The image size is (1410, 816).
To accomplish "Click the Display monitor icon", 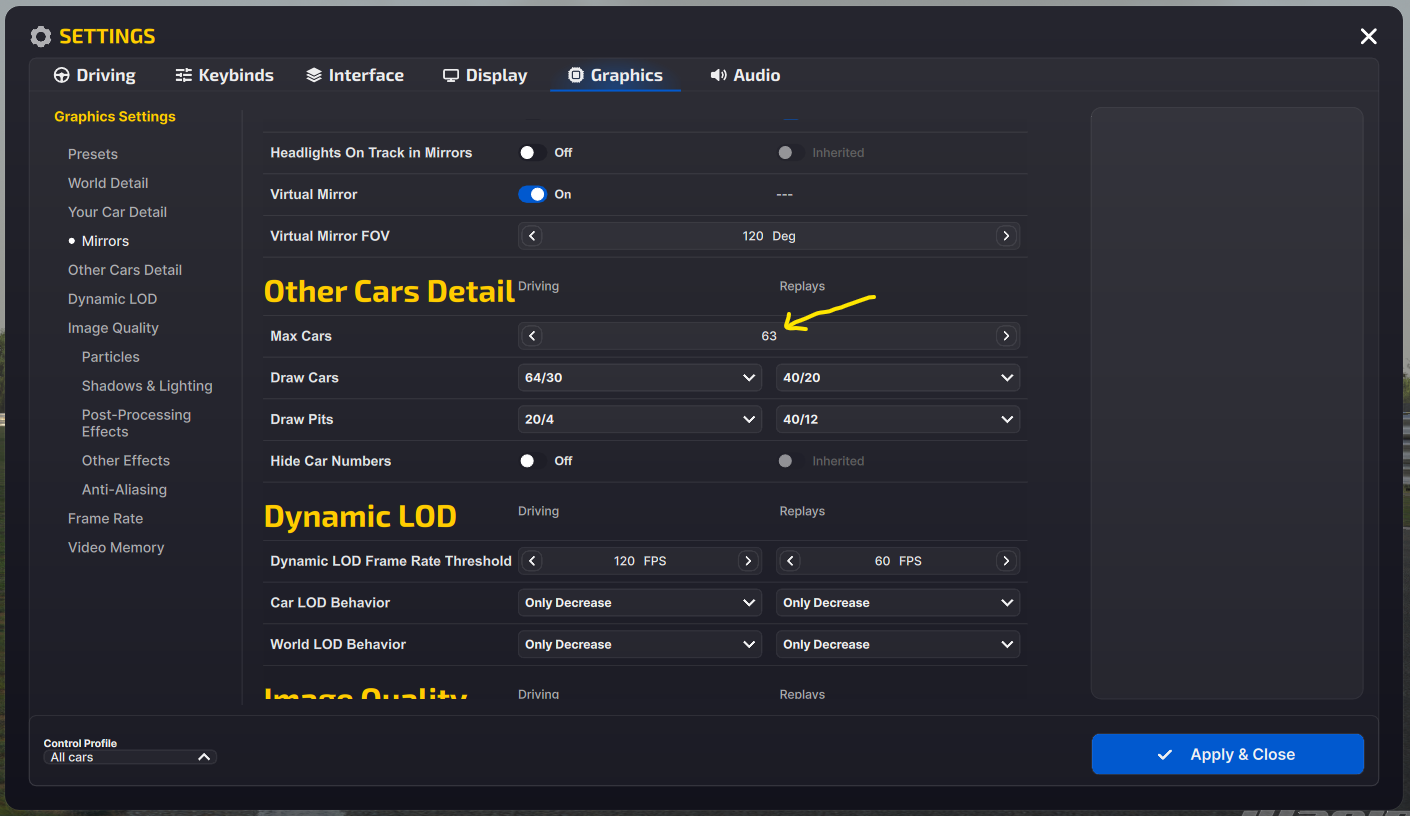I will pyautogui.click(x=451, y=74).
